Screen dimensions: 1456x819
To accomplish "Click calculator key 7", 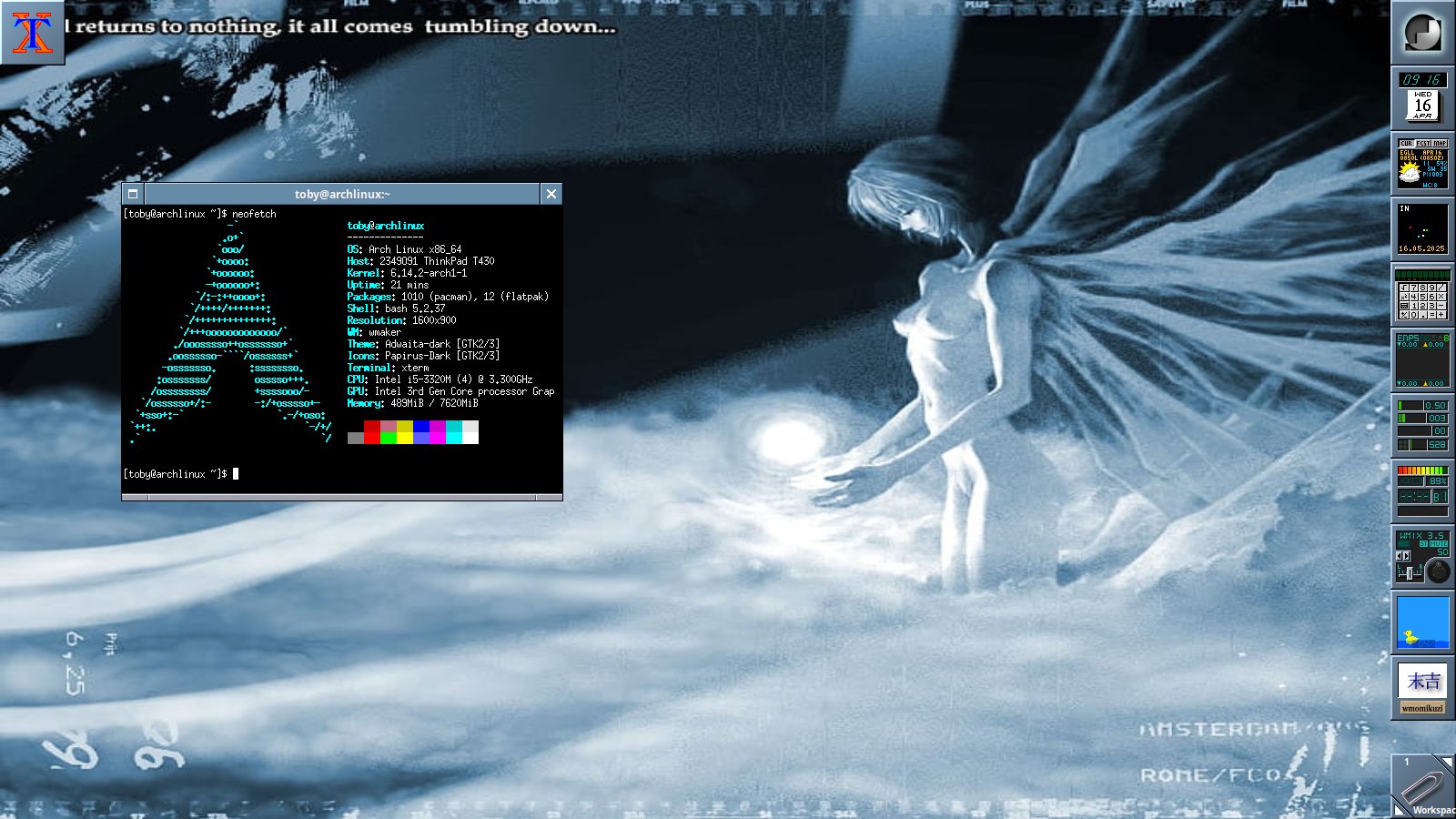I will (x=1414, y=288).
